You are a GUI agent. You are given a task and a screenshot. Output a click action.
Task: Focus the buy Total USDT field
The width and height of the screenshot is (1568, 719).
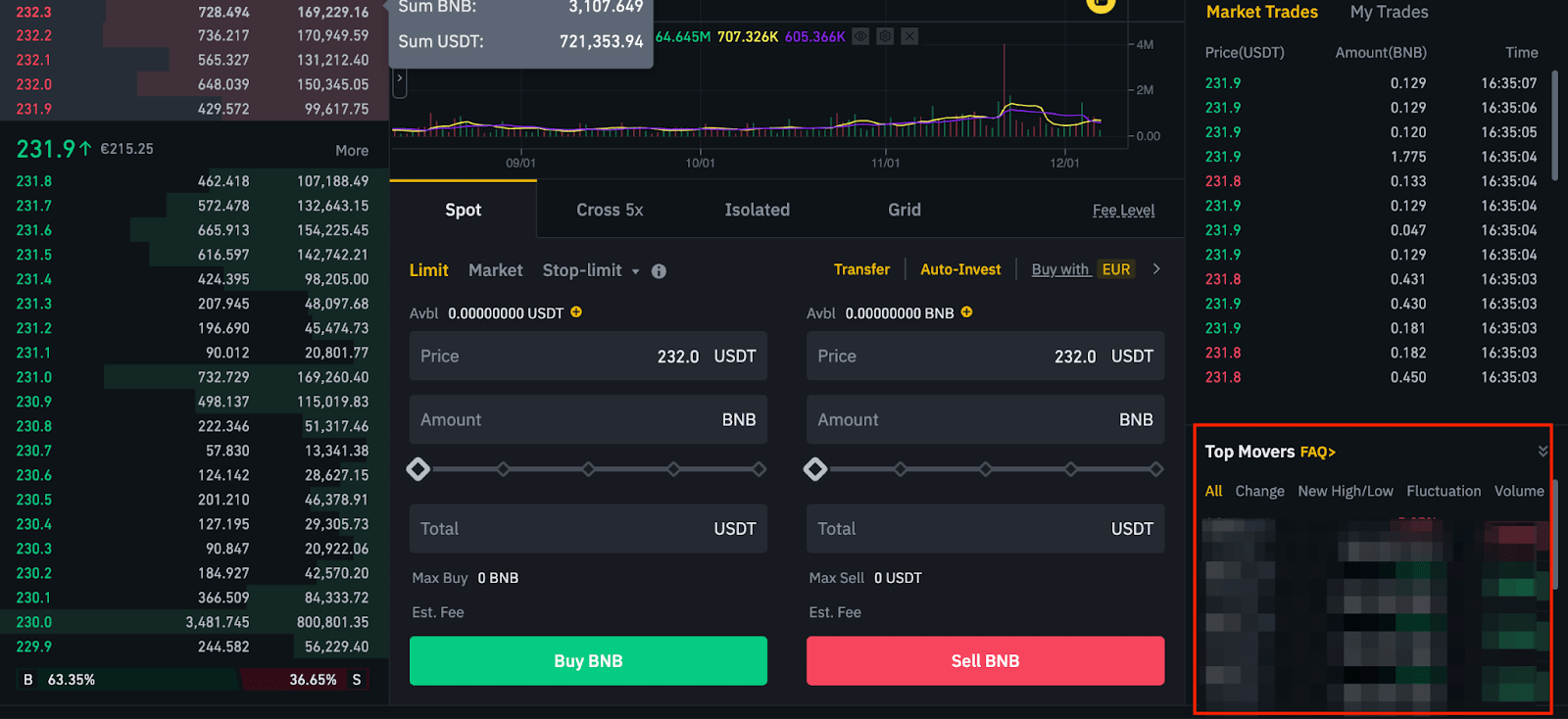[588, 529]
